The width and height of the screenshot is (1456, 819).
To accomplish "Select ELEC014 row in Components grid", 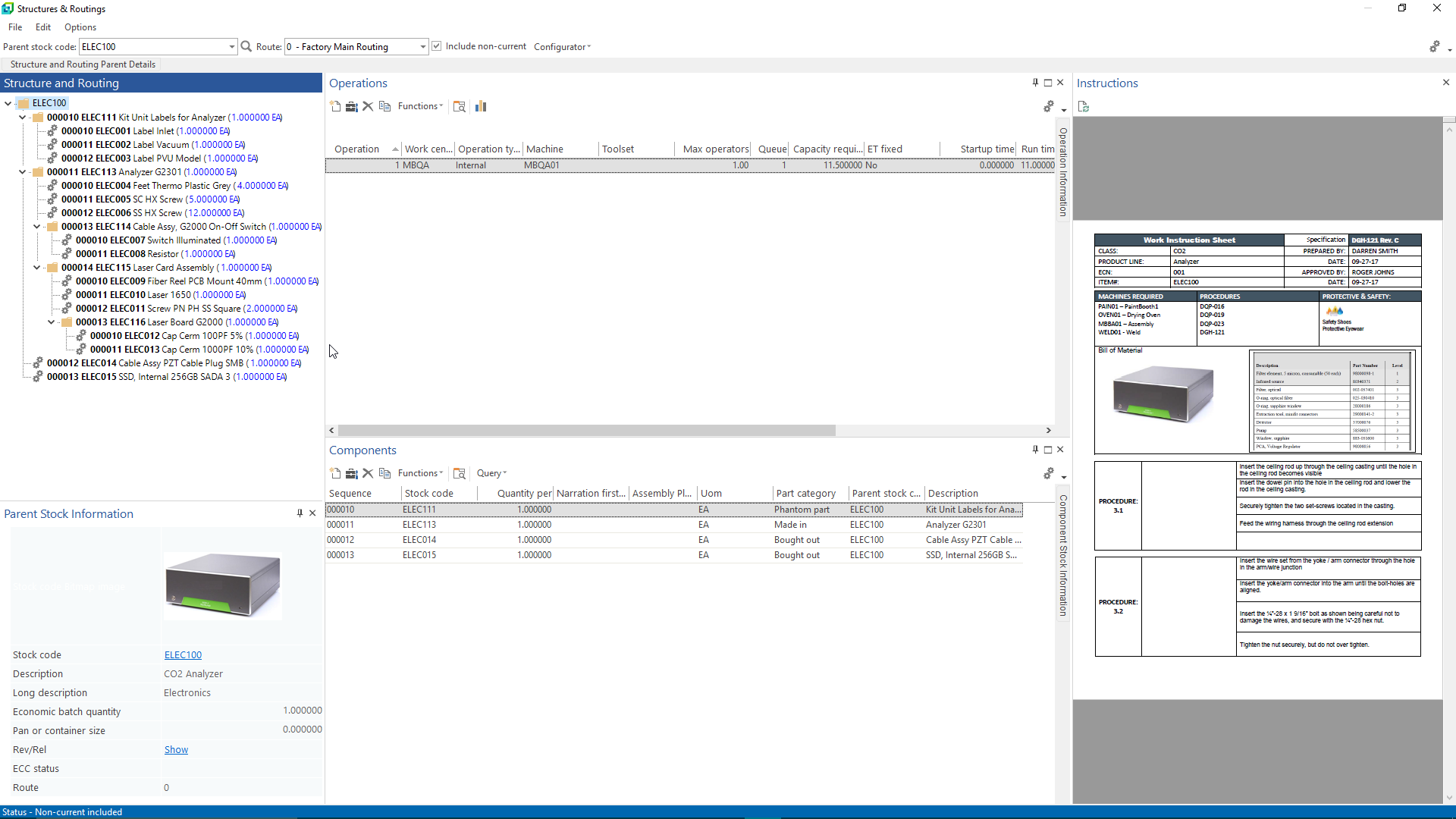I will 419,540.
